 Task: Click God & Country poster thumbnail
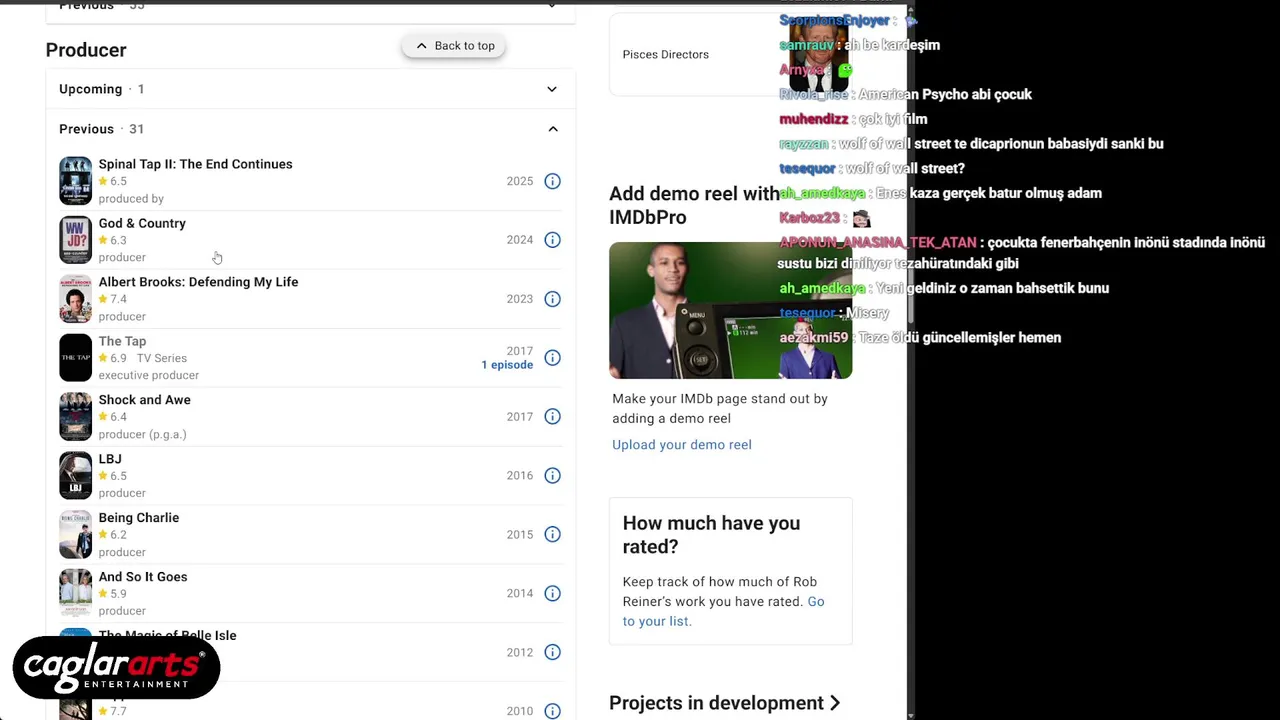[x=75, y=240]
